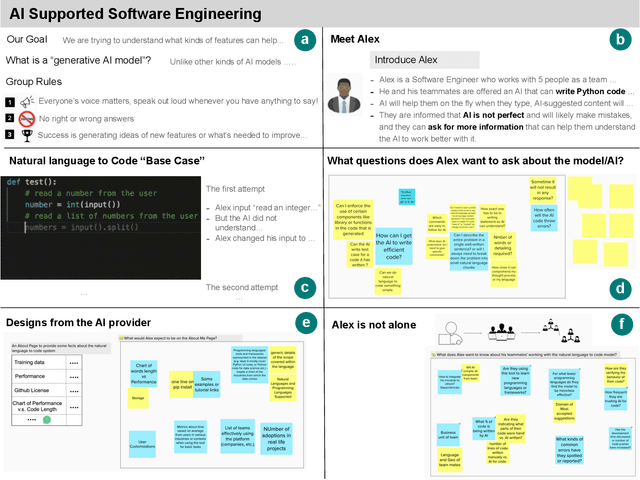
Task: Click Alex's avatar portrait
Action: point(344,95)
